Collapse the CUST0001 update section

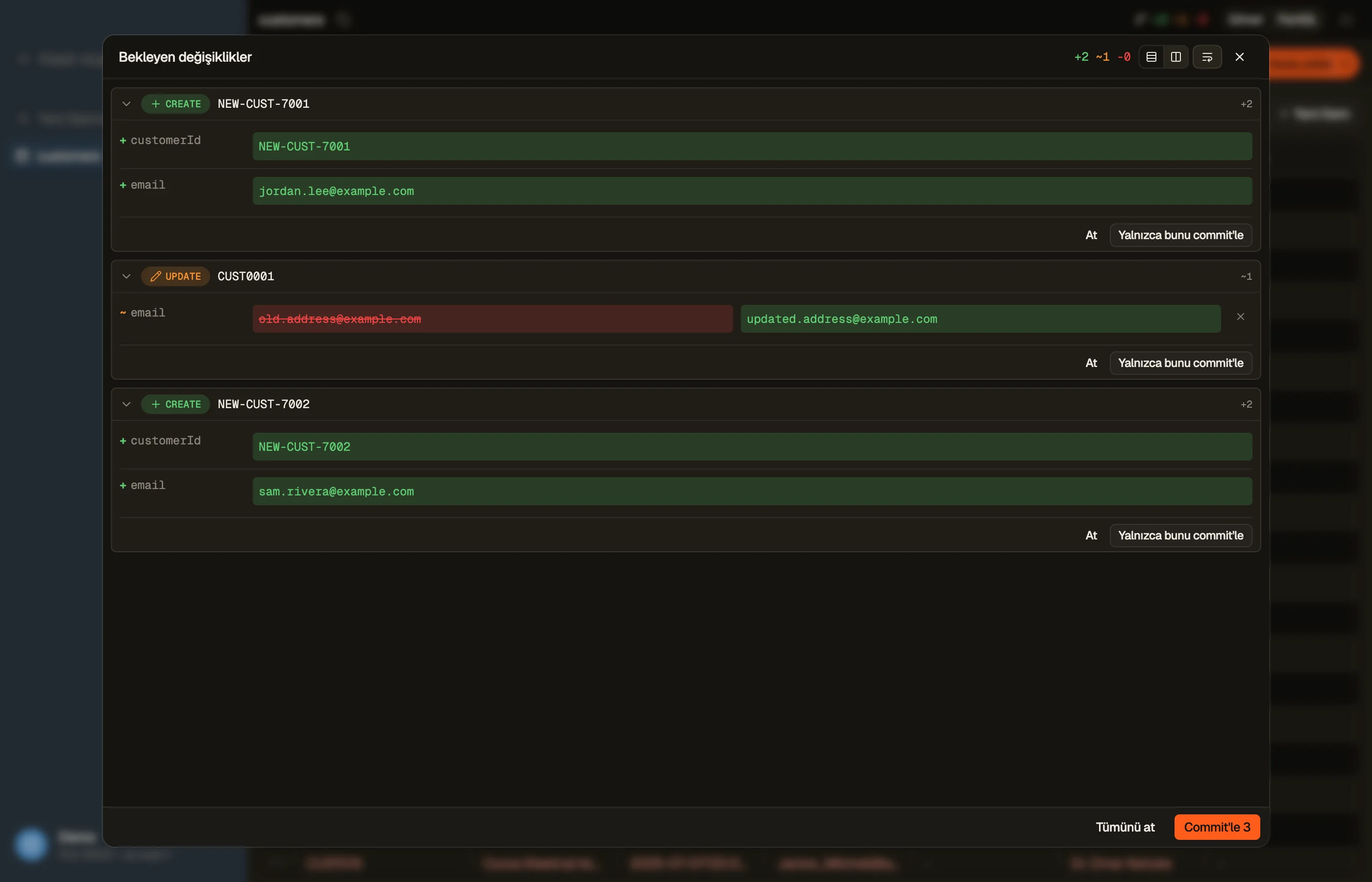126,276
